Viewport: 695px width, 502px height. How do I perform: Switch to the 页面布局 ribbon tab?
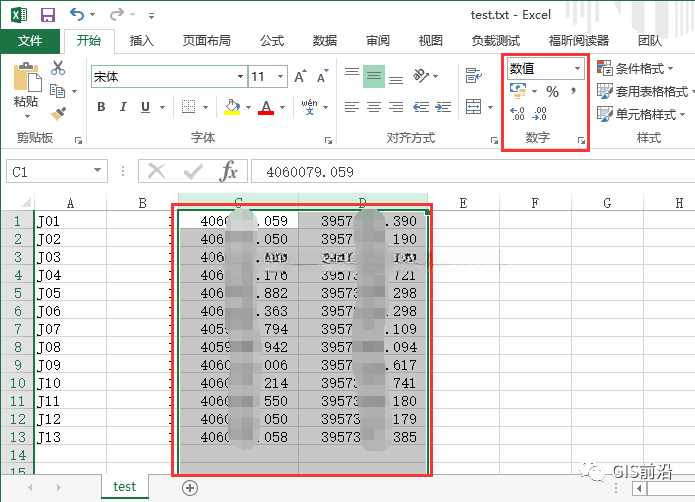pos(207,41)
